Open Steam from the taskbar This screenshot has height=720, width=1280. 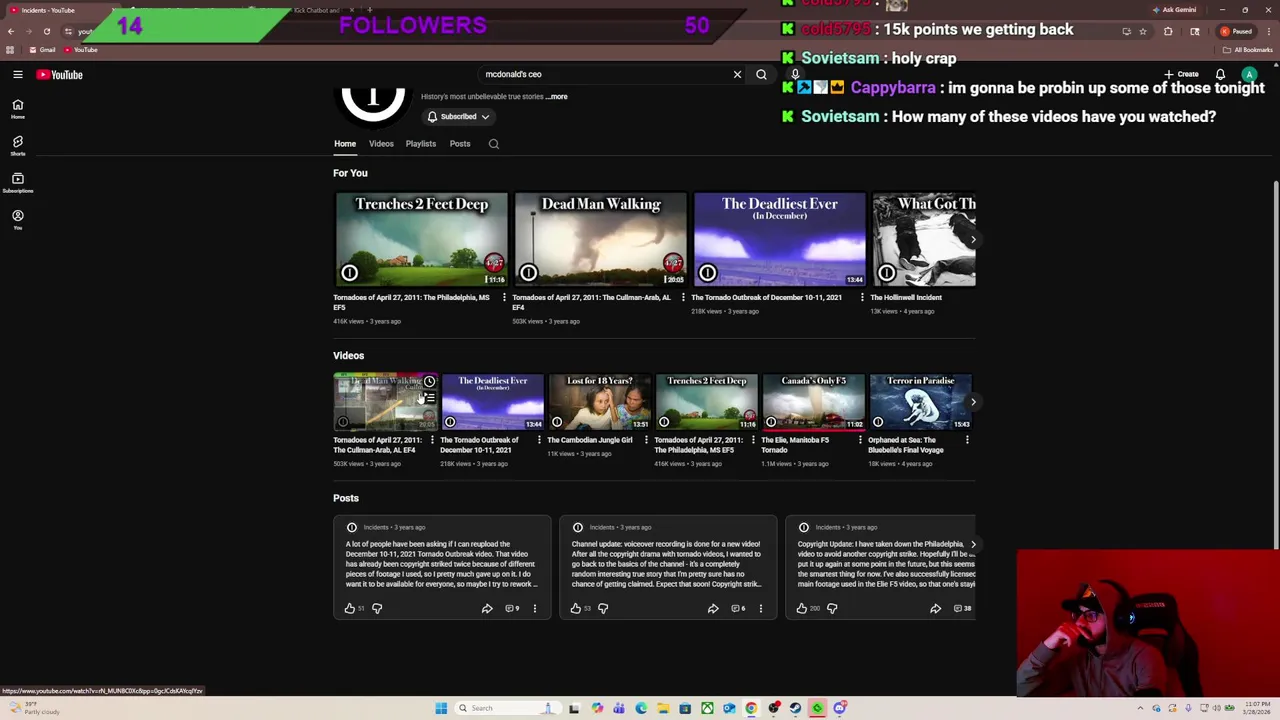click(x=795, y=708)
